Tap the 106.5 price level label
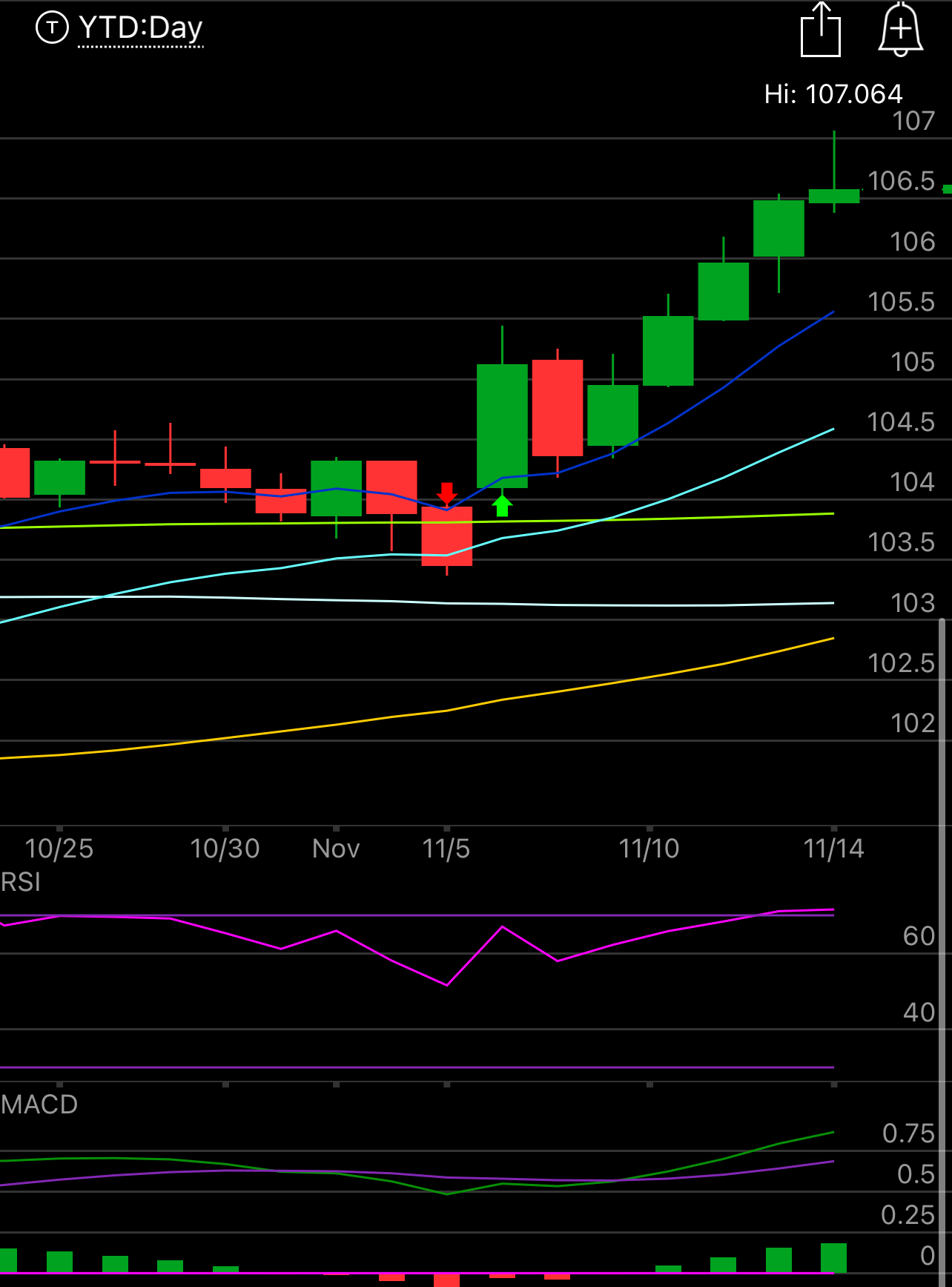The width and height of the screenshot is (952, 1287). click(x=902, y=181)
